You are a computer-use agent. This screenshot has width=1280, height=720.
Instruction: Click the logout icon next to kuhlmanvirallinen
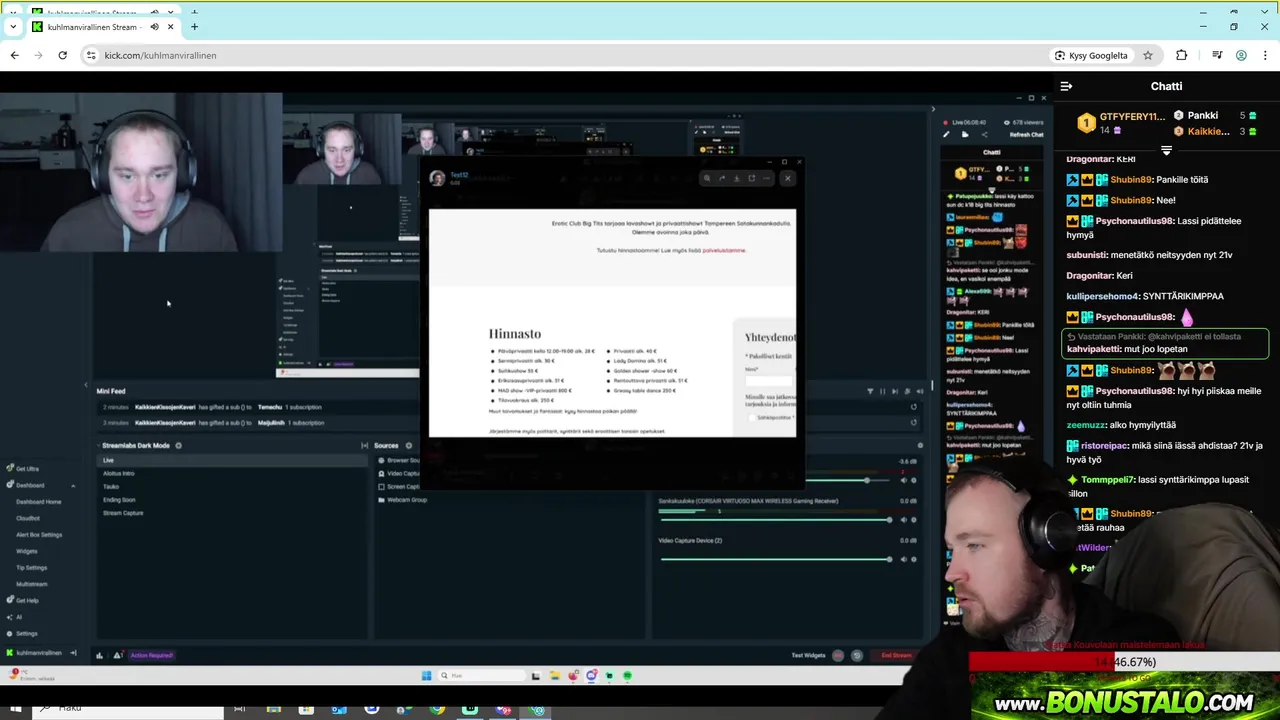(x=73, y=653)
